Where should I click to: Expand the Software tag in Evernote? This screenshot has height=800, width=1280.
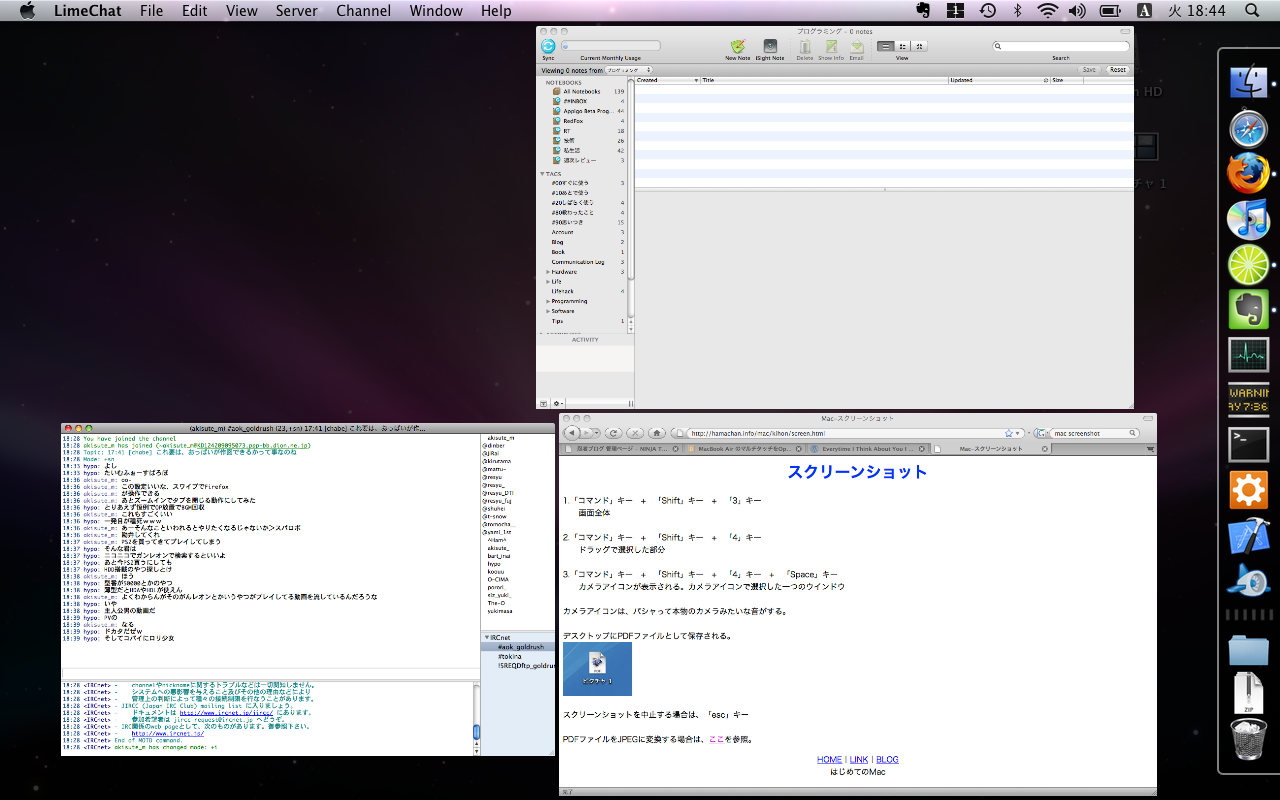548,311
